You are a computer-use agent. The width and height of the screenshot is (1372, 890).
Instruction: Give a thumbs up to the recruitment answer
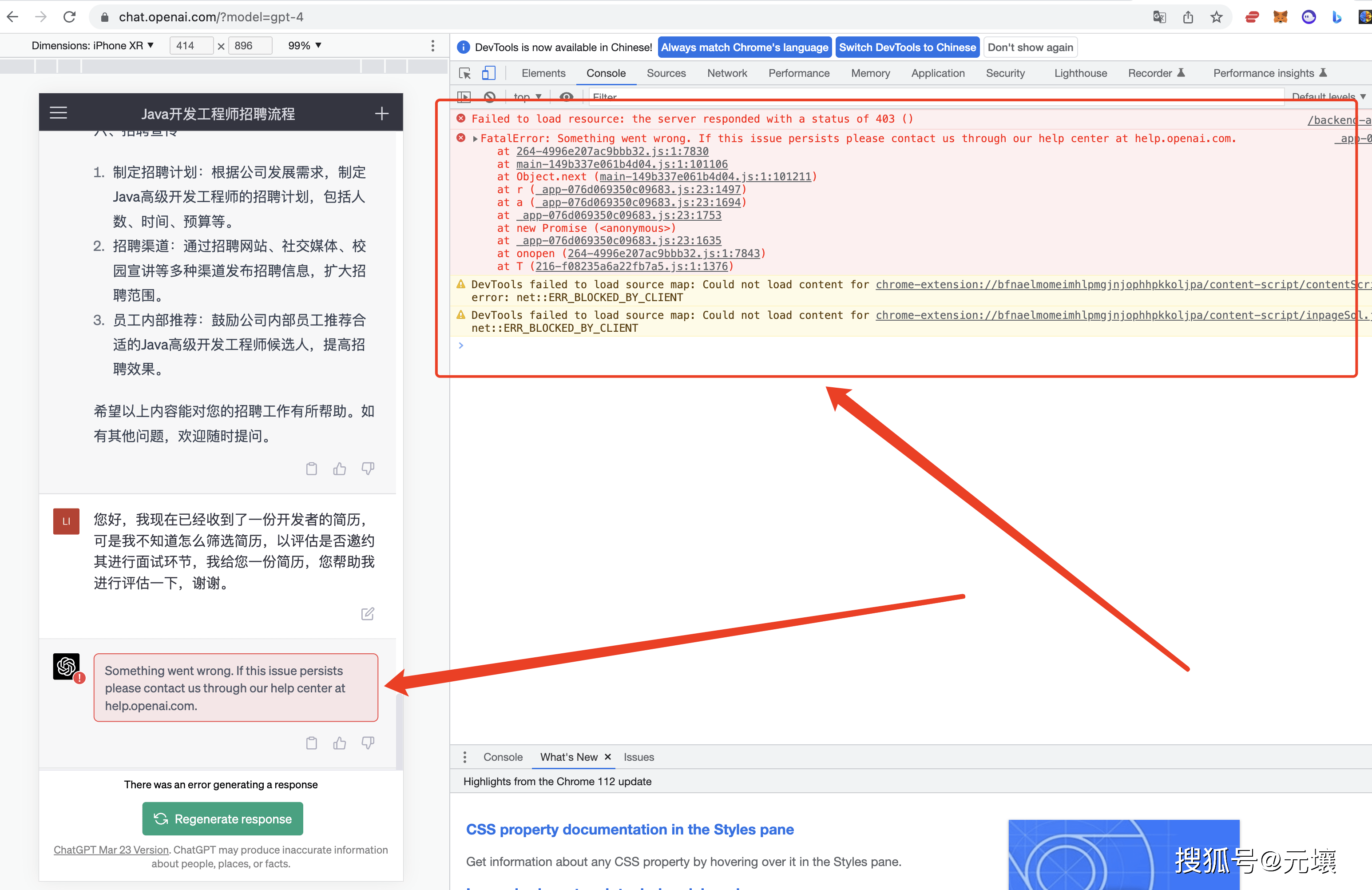[x=339, y=468]
